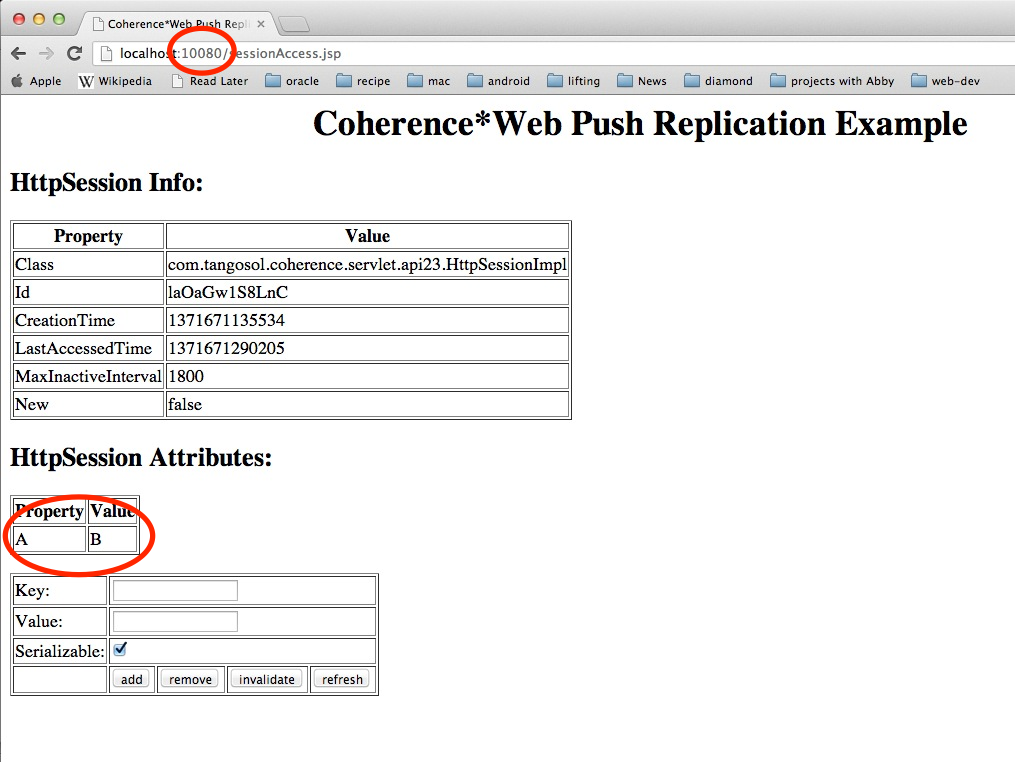Close the Coherence*Web tab
The height and width of the screenshot is (762, 1015).
pos(261,24)
